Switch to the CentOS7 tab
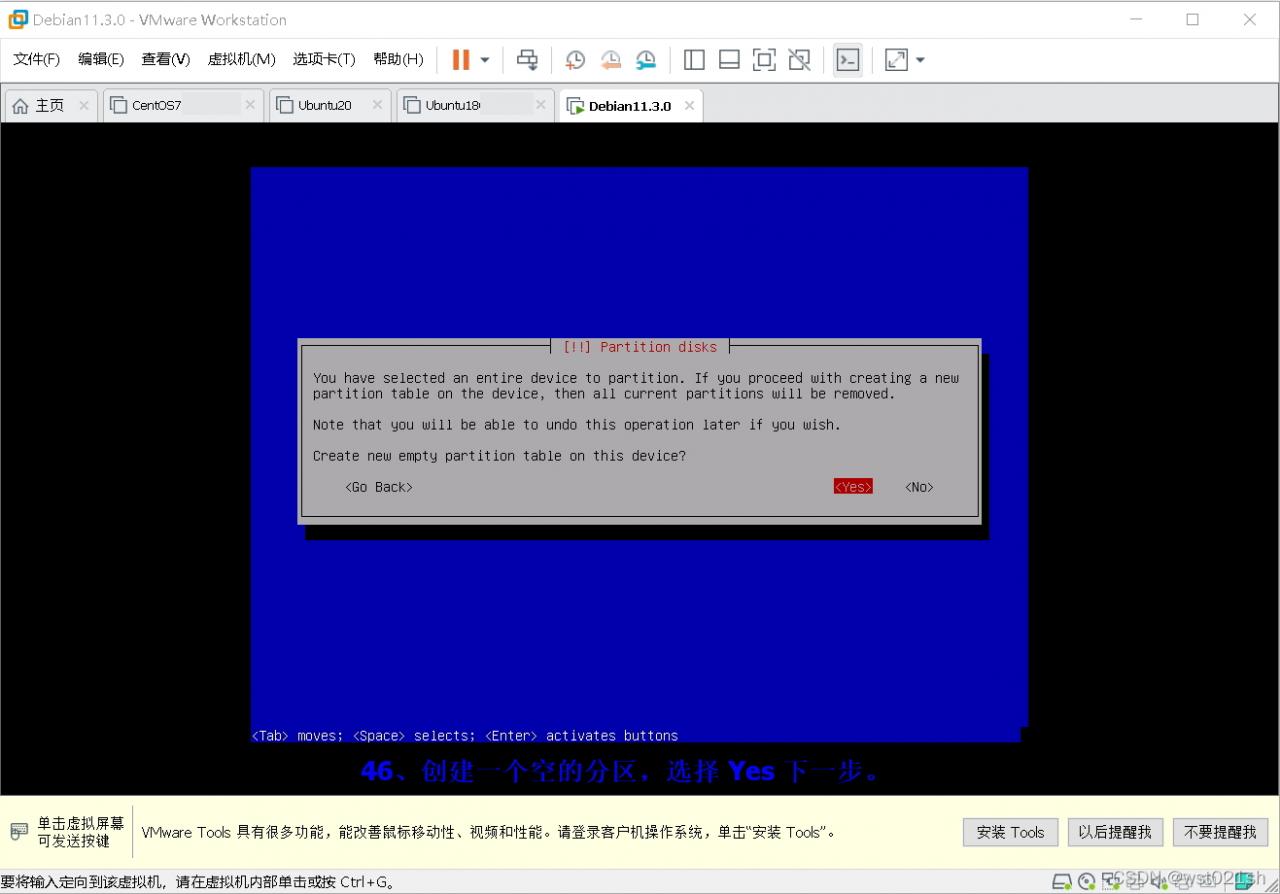 point(183,105)
